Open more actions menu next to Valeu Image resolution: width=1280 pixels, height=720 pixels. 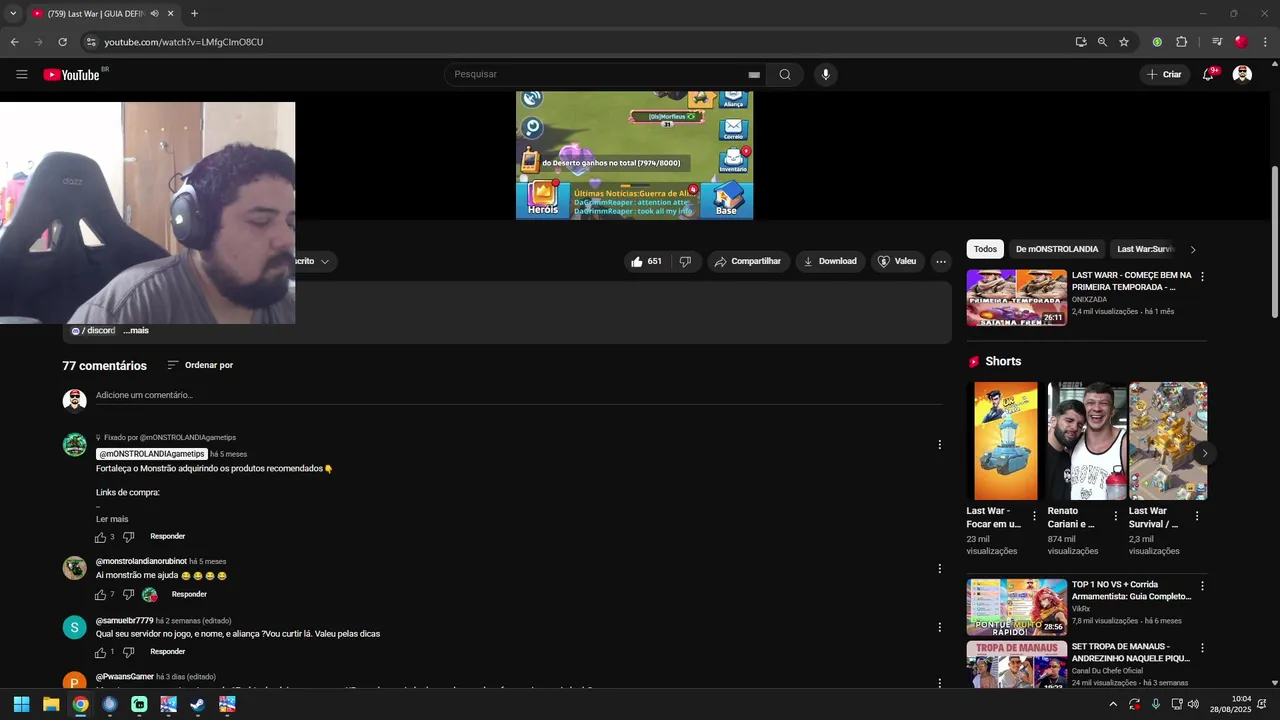tap(941, 261)
